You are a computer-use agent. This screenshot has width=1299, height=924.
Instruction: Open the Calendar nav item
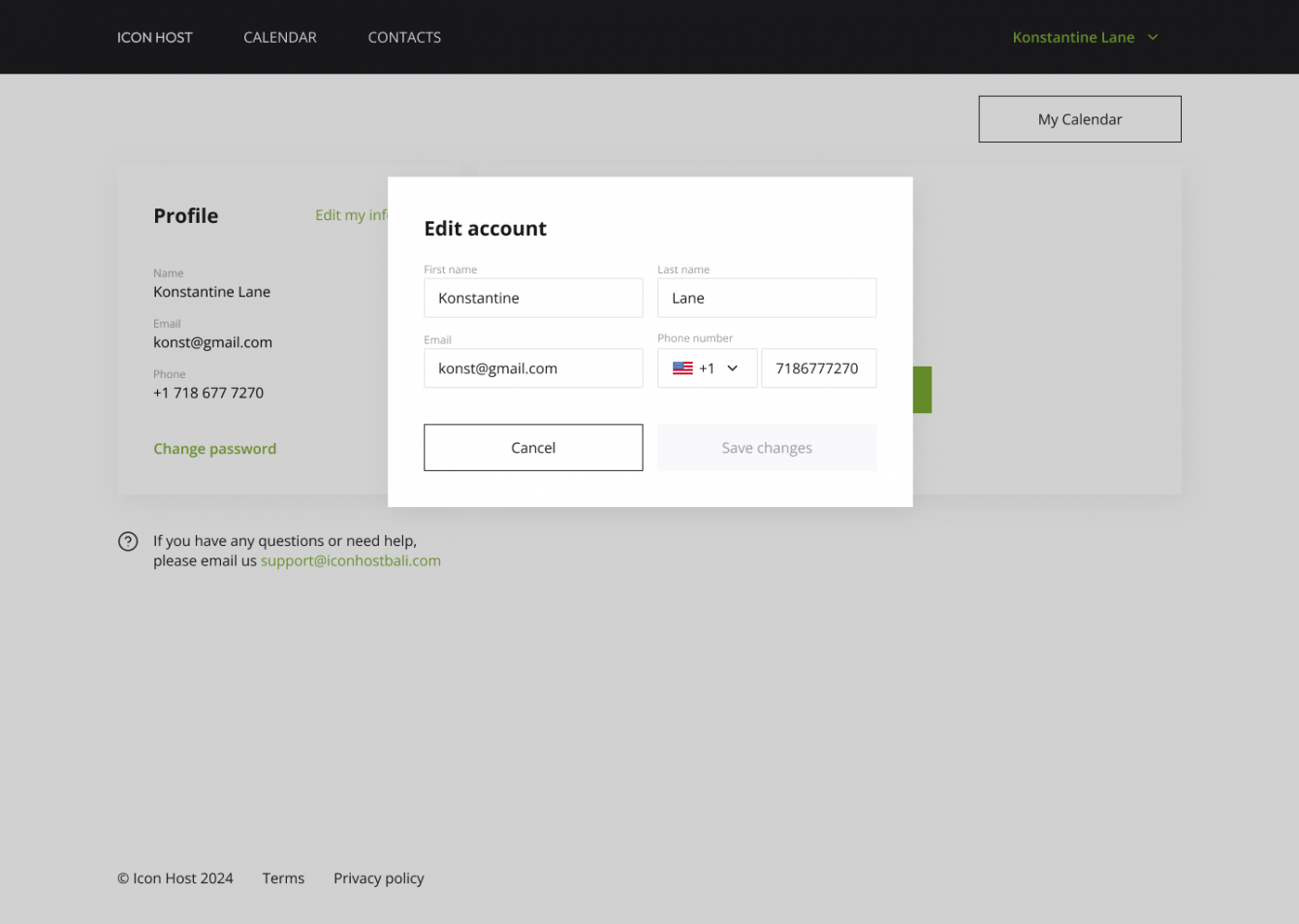coord(280,38)
